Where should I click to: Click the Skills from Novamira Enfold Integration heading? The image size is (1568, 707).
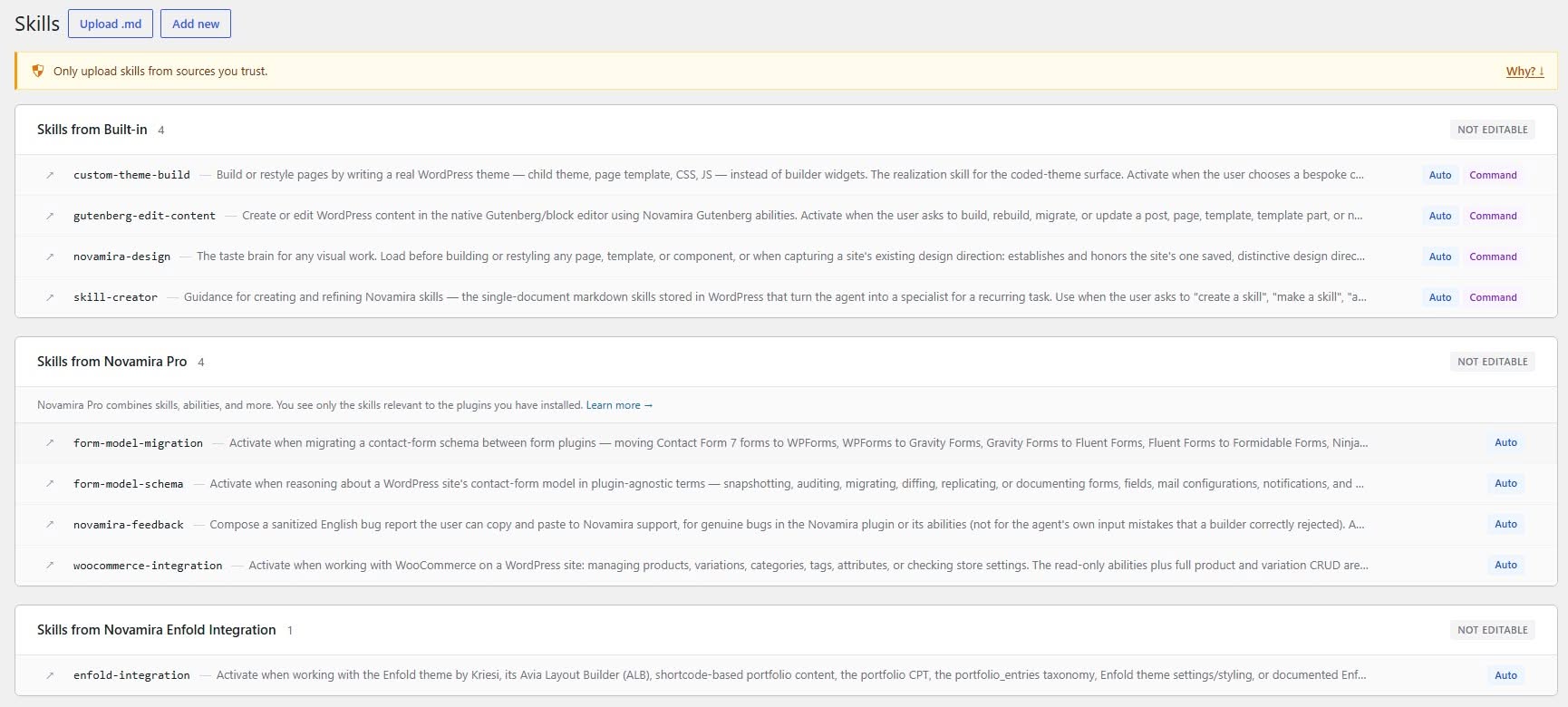pyautogui.click(x=156, y=630)
